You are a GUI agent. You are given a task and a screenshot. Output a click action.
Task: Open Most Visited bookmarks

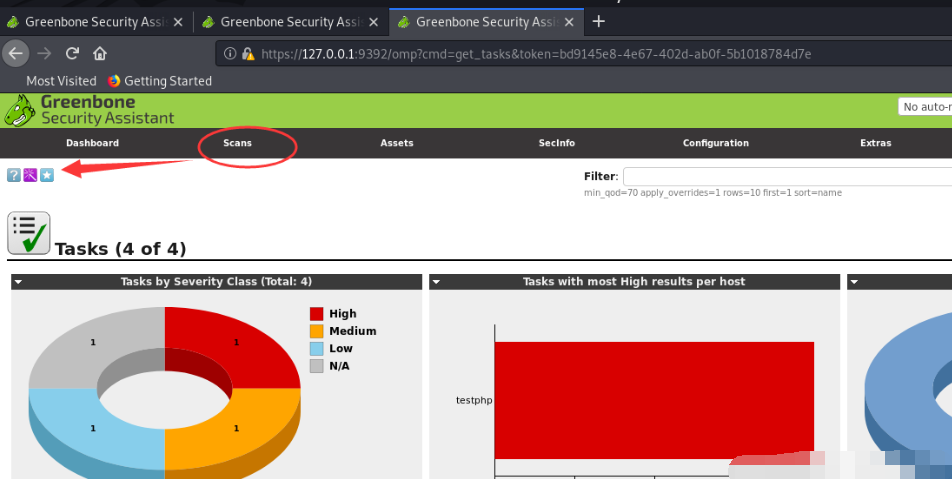pyautogui.click(x=61, y=81)
